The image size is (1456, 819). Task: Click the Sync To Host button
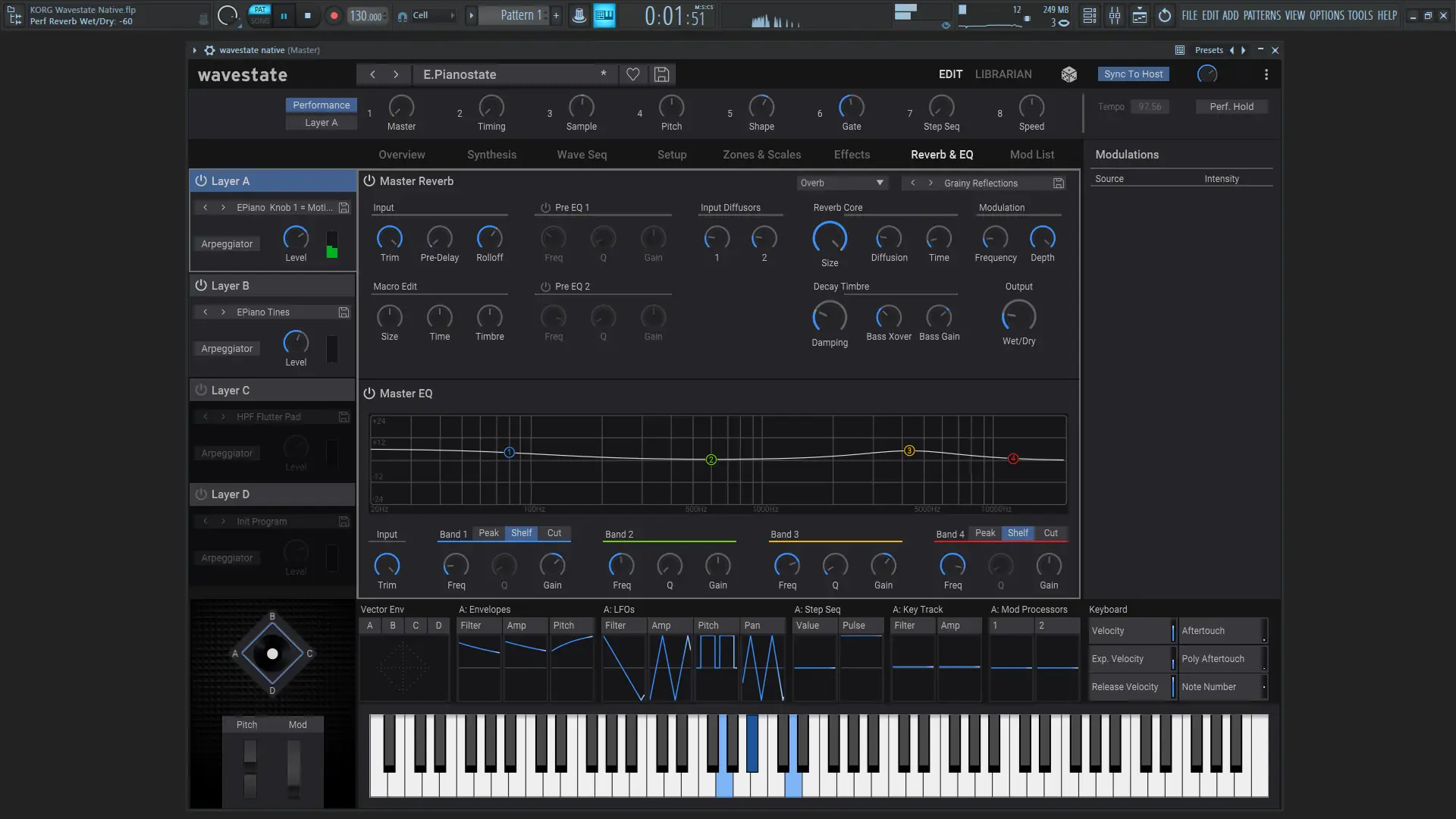(x=1133, y=74)
